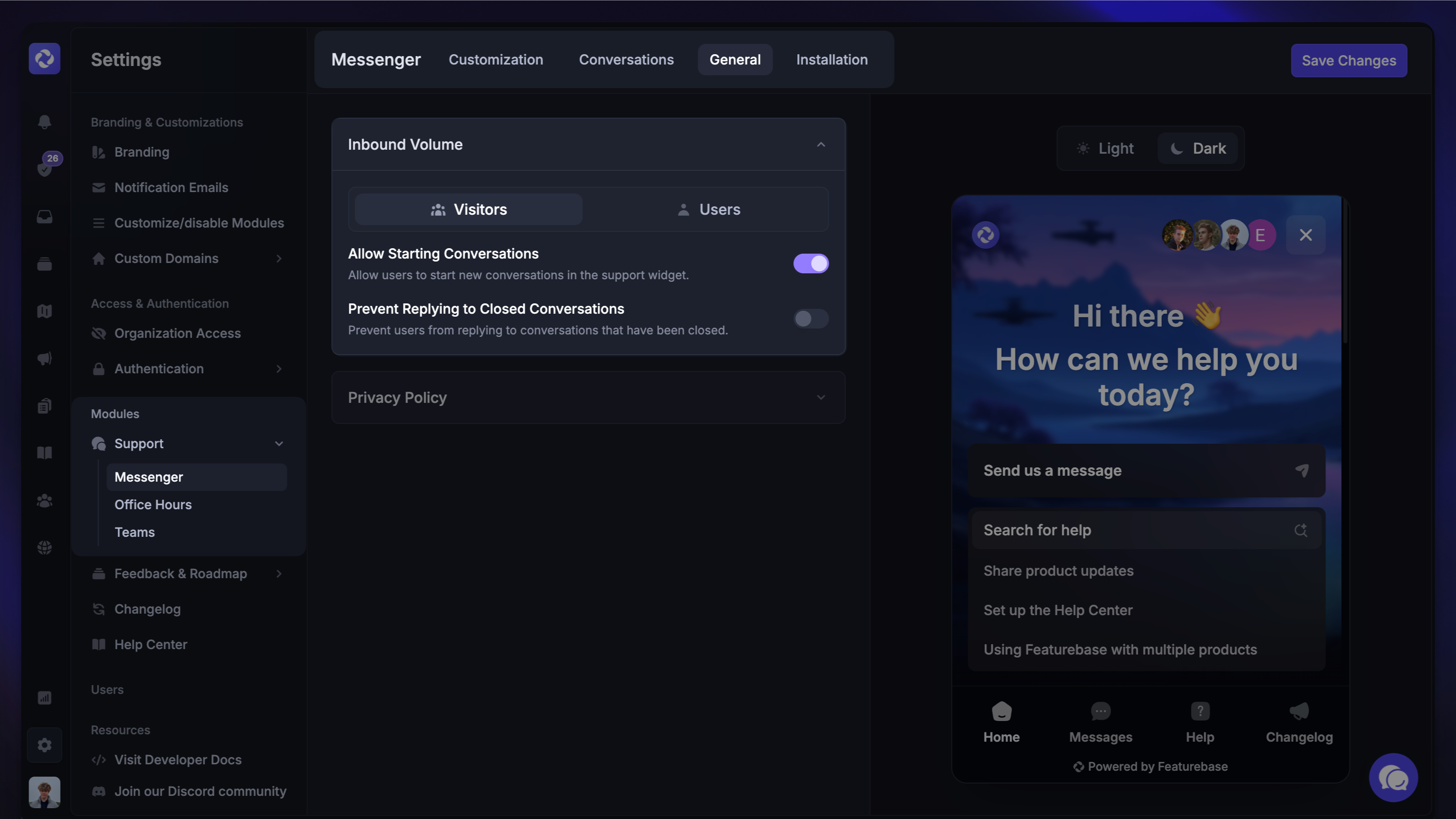Click the send arrow beside Send us a message
The width and height of the screenshot is (1456, 819).
[x=1302, y=470]
